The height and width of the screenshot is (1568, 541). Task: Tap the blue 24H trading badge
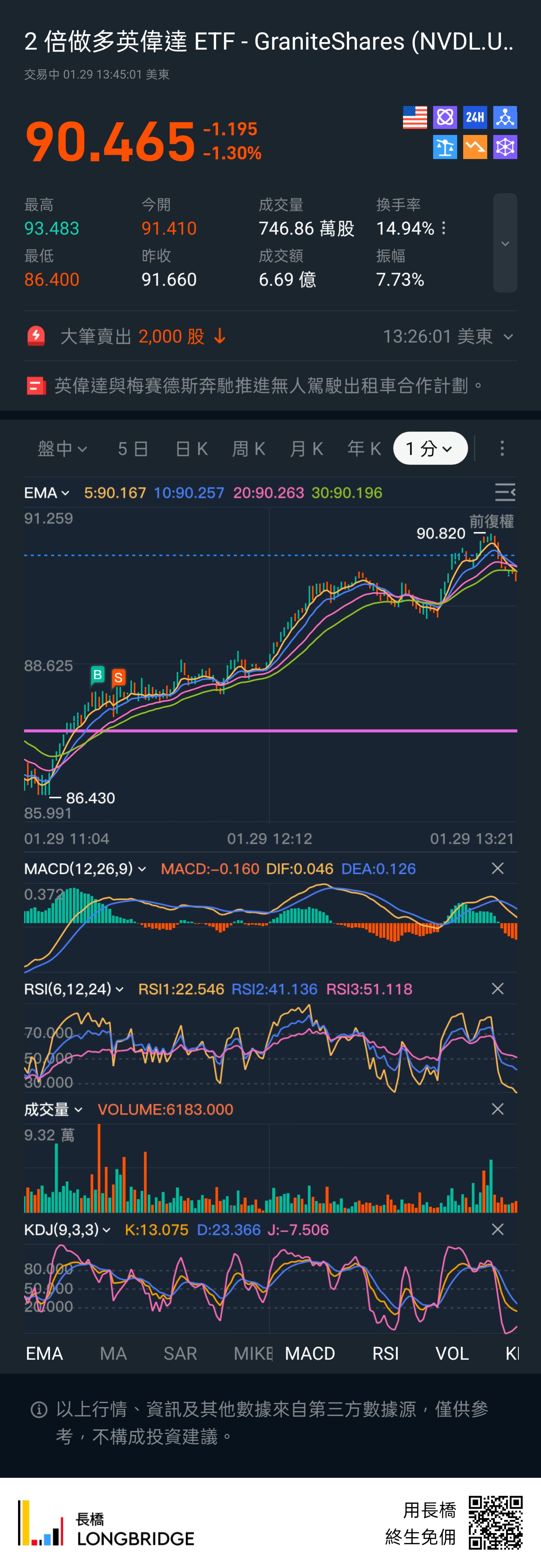pos(475,118)
